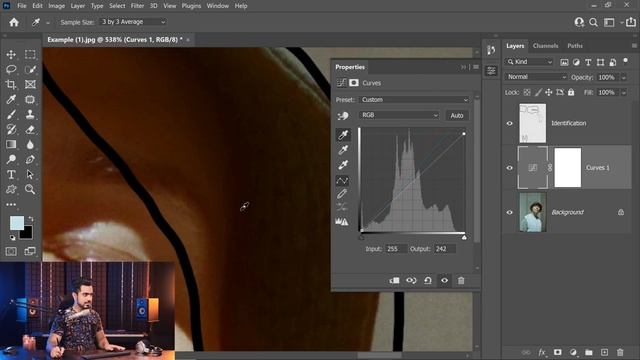Open the Layer menu
This screenshot has height=360, width=640.
(x=78, y=6)
